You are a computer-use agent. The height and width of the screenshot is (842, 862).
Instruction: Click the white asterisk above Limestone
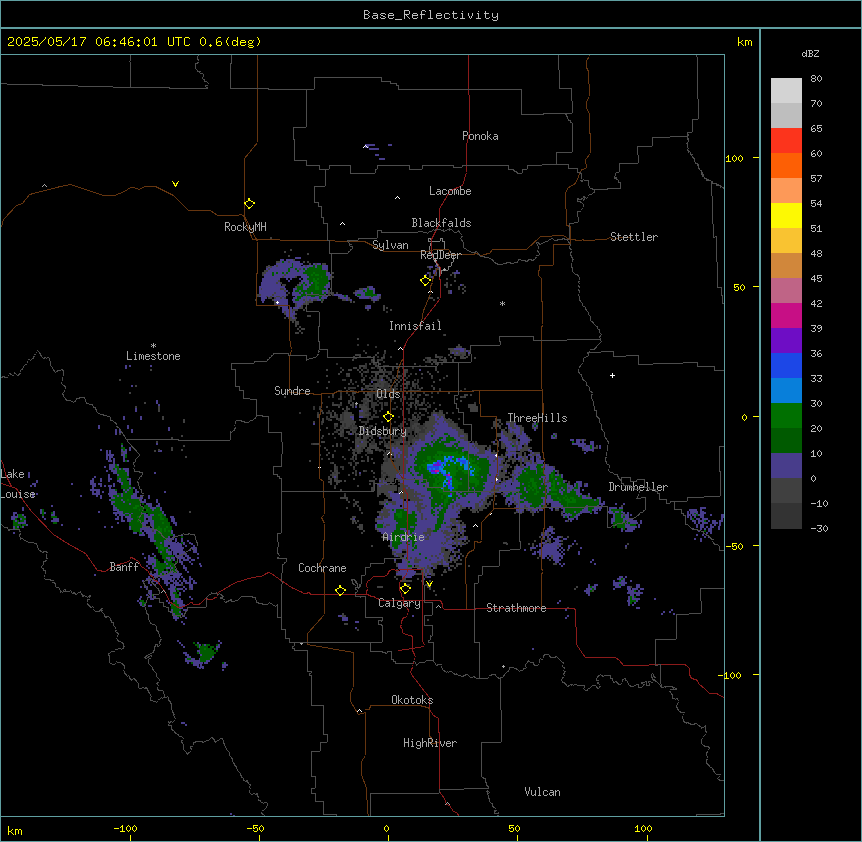pyautogui.click(x=153, y=346)
